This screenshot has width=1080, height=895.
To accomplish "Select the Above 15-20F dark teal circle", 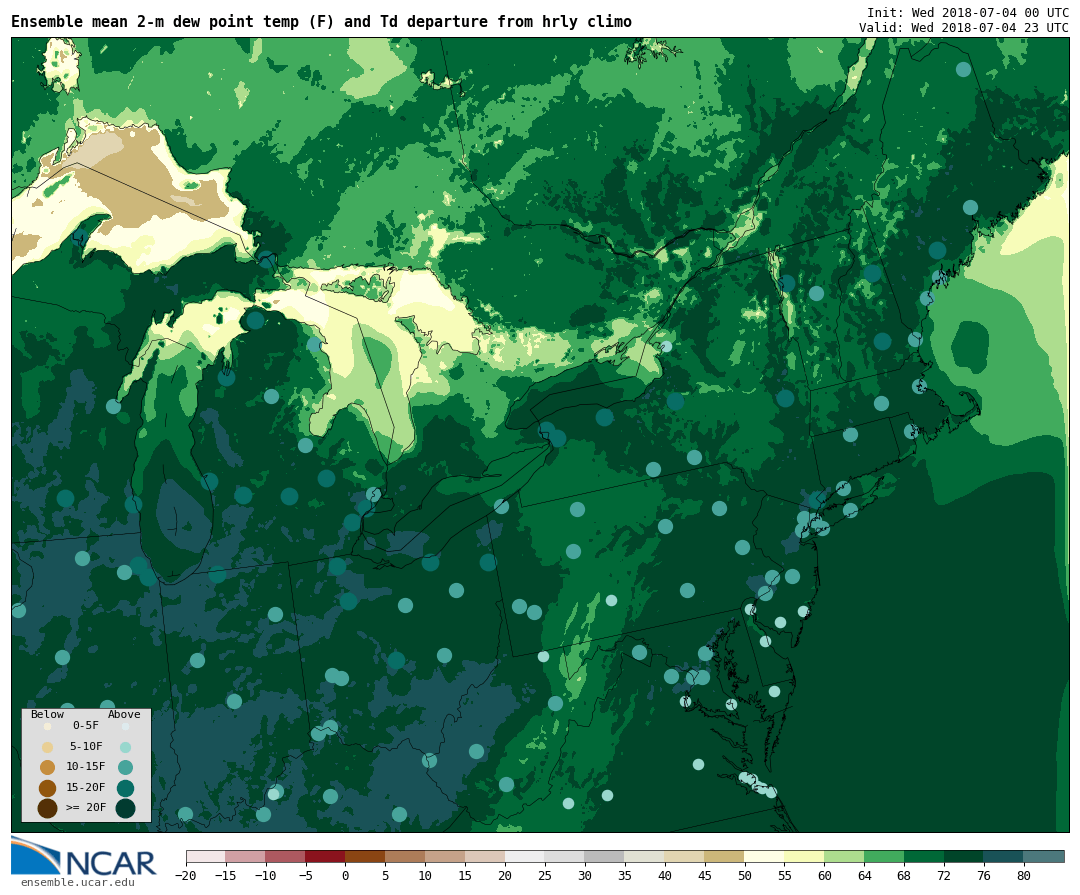I will [x=125, y=788].
